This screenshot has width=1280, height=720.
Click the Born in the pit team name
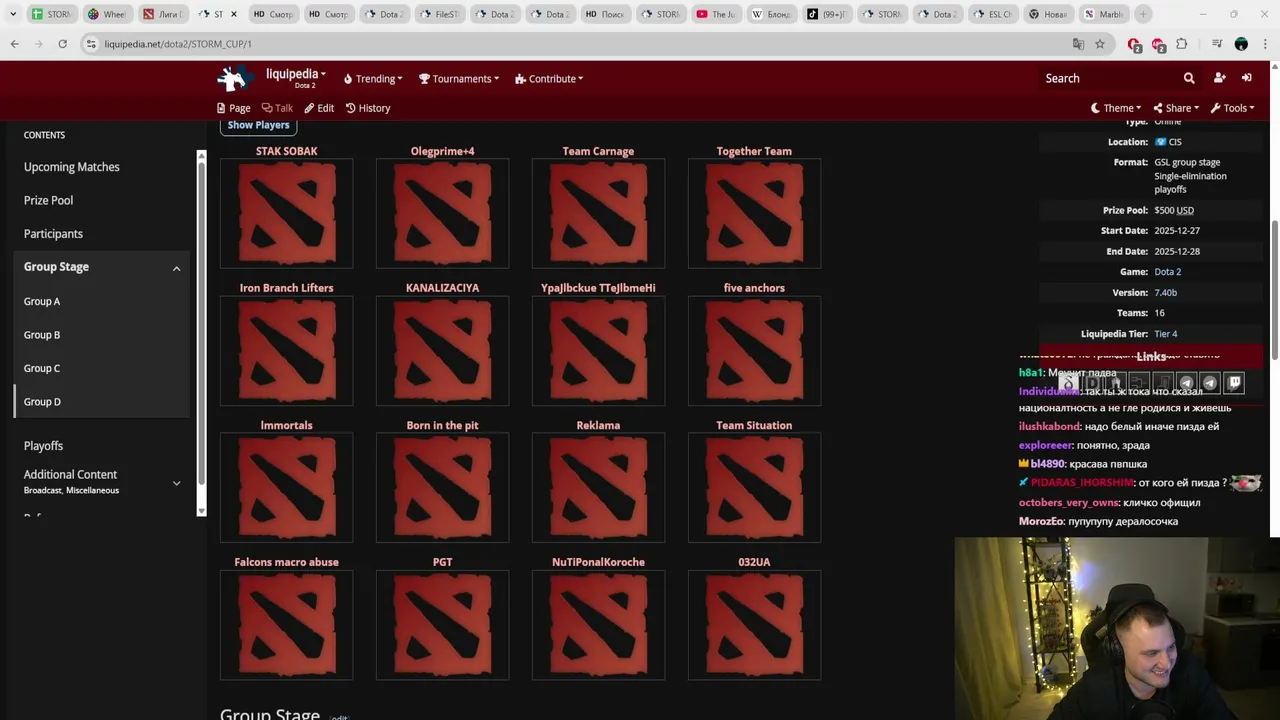coord(442,425)
